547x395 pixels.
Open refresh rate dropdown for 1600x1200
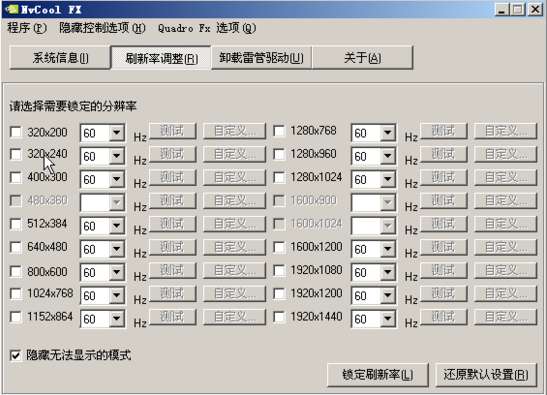tap(373, 249)
